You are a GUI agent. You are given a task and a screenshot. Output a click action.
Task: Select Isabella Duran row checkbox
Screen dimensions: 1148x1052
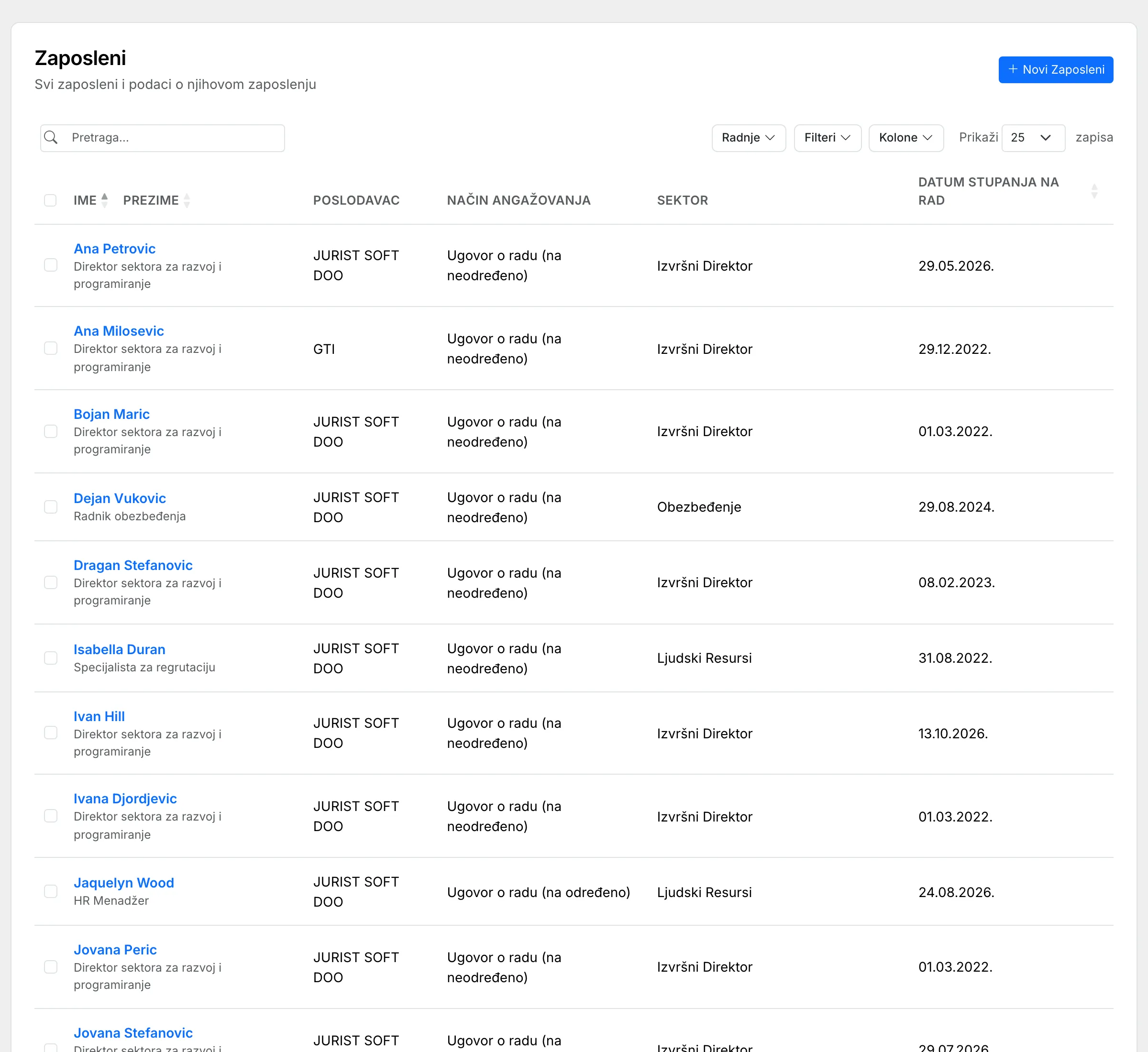51,658
